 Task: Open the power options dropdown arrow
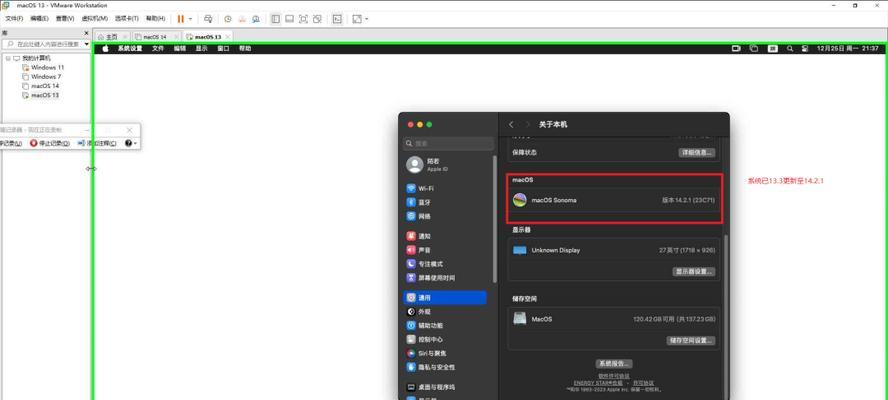click(190, 19)
